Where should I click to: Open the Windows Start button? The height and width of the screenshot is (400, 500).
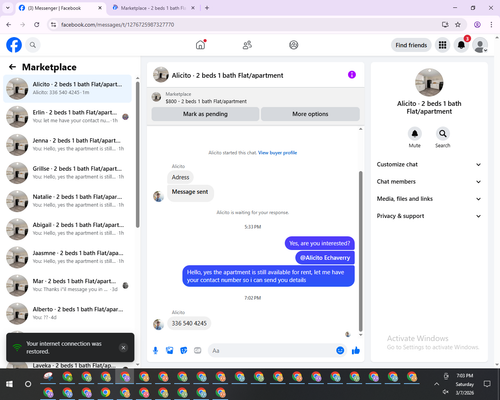point(9,384)
